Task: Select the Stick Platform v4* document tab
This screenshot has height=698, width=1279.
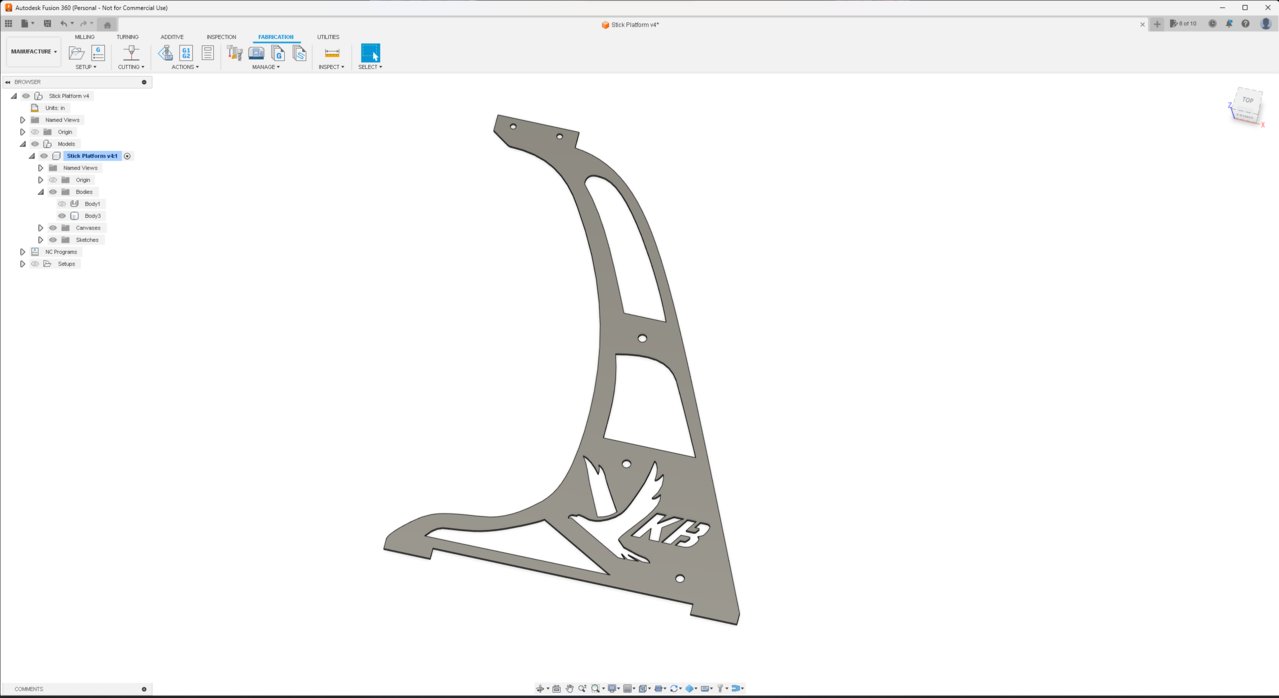Action: (630, 24)
